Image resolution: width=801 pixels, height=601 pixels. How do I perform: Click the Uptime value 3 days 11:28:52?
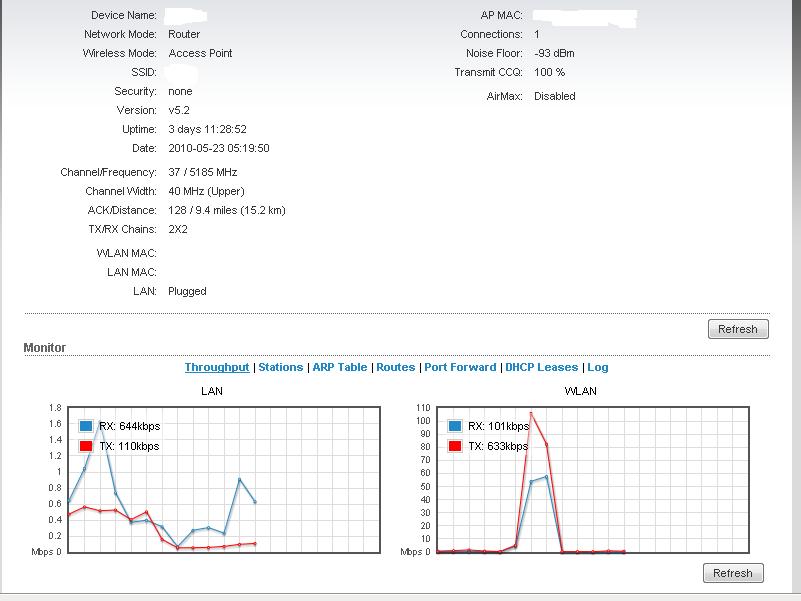[207, 129]
